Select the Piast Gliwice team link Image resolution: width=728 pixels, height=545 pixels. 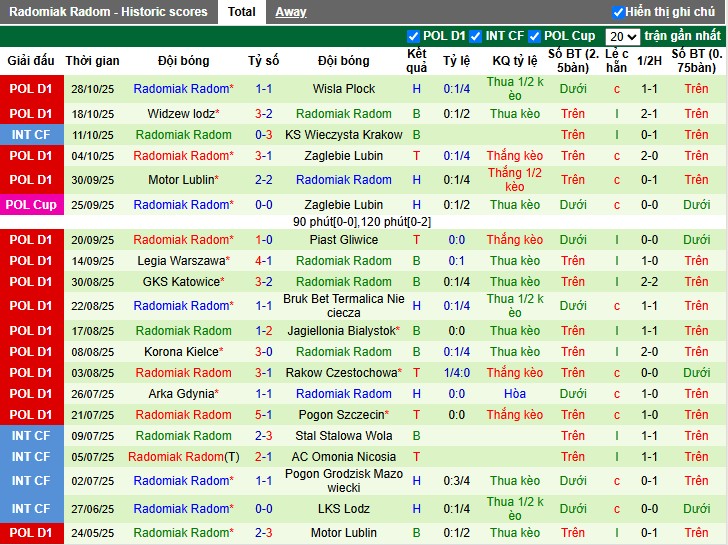[344, 240]
